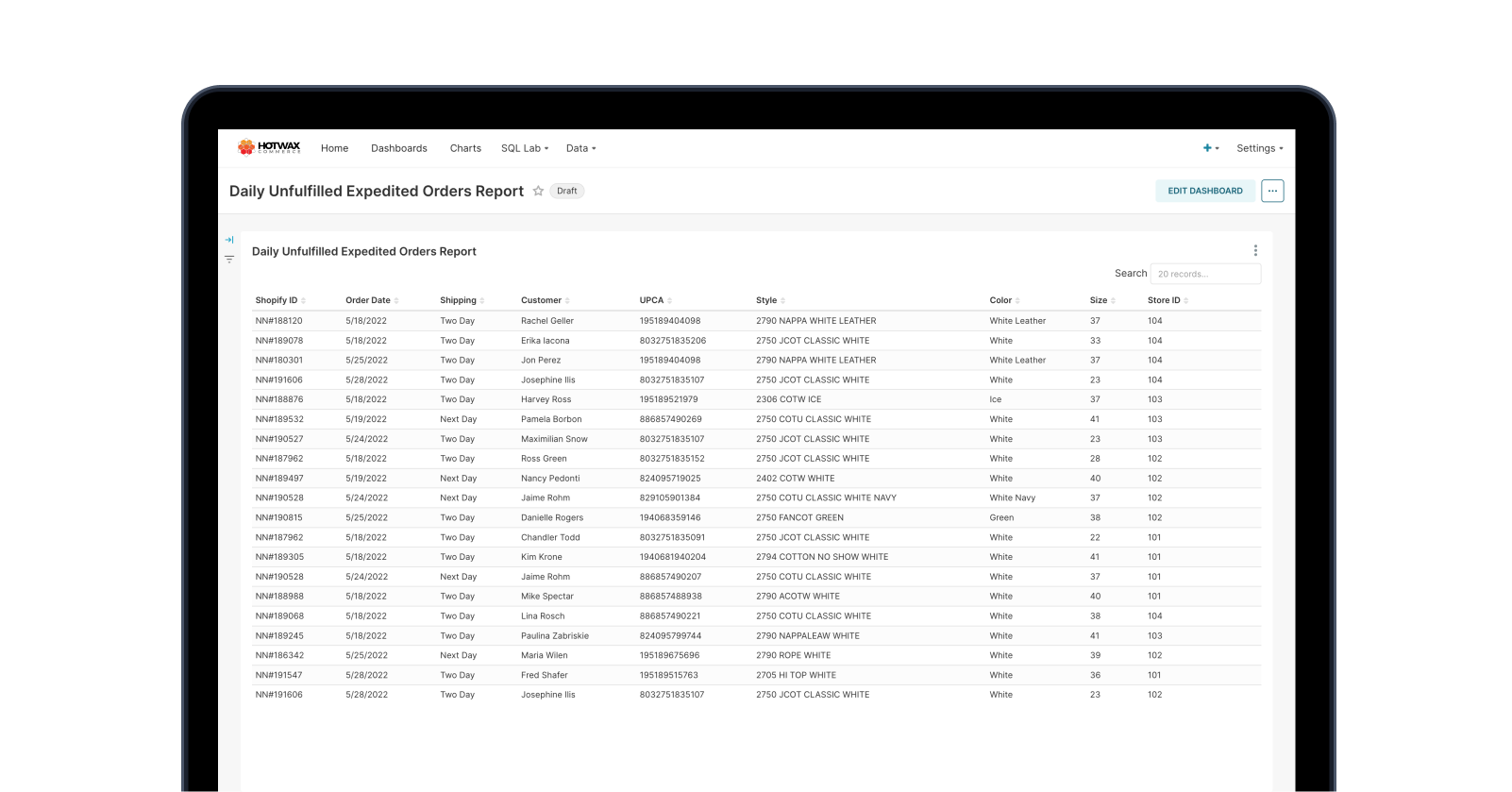This screenshot has height=792, width=1512.
Task: Favorite the dashboard with the star icon
Action: tap(538, 191)
